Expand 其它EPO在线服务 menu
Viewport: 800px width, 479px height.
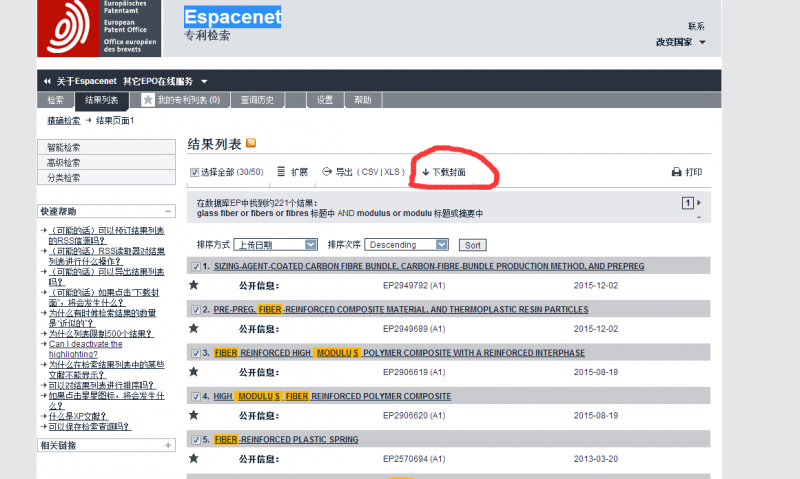[x=165, y=81]
